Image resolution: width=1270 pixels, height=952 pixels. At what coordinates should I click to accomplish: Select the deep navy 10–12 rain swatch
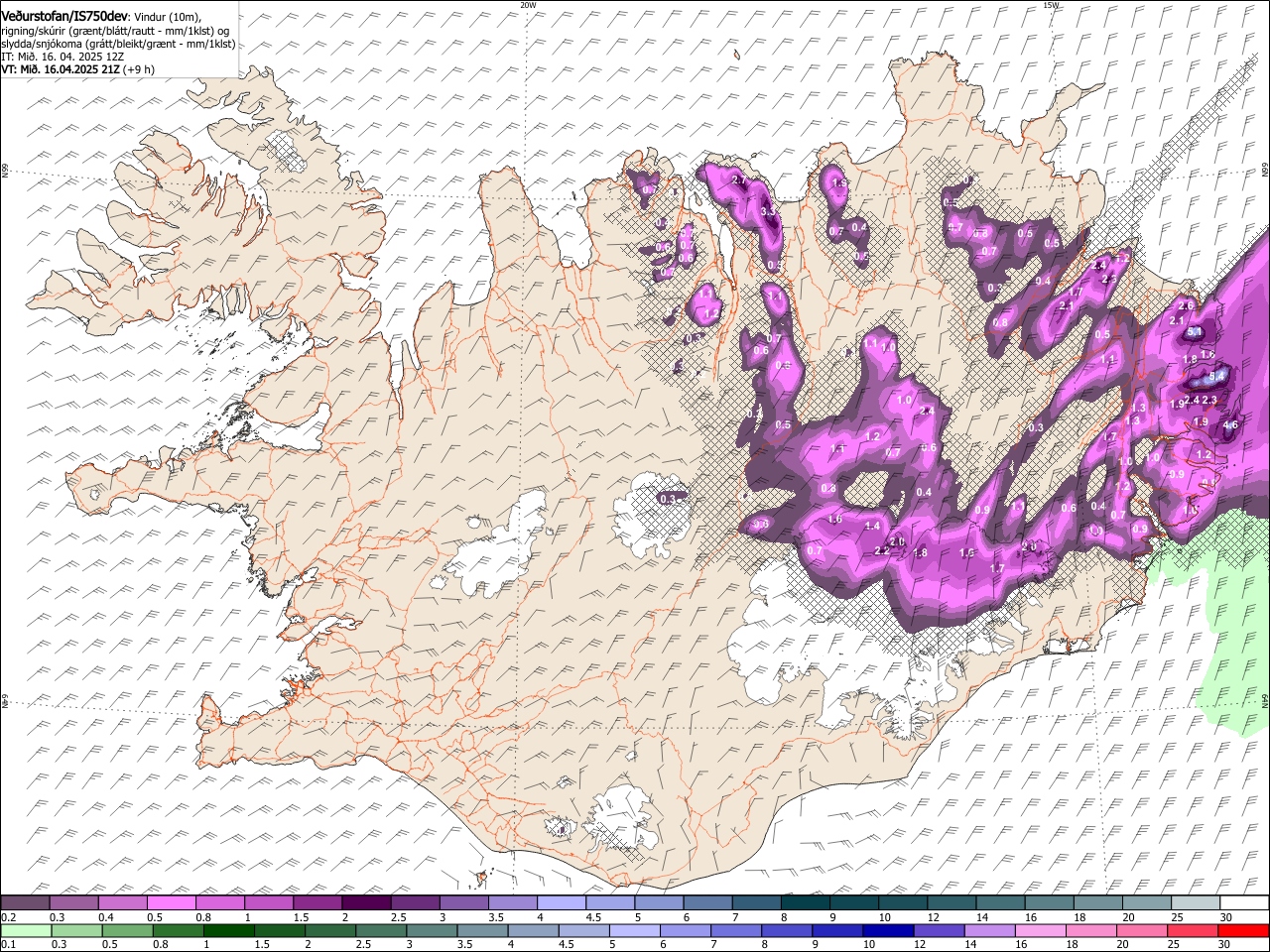pos(888,930)
